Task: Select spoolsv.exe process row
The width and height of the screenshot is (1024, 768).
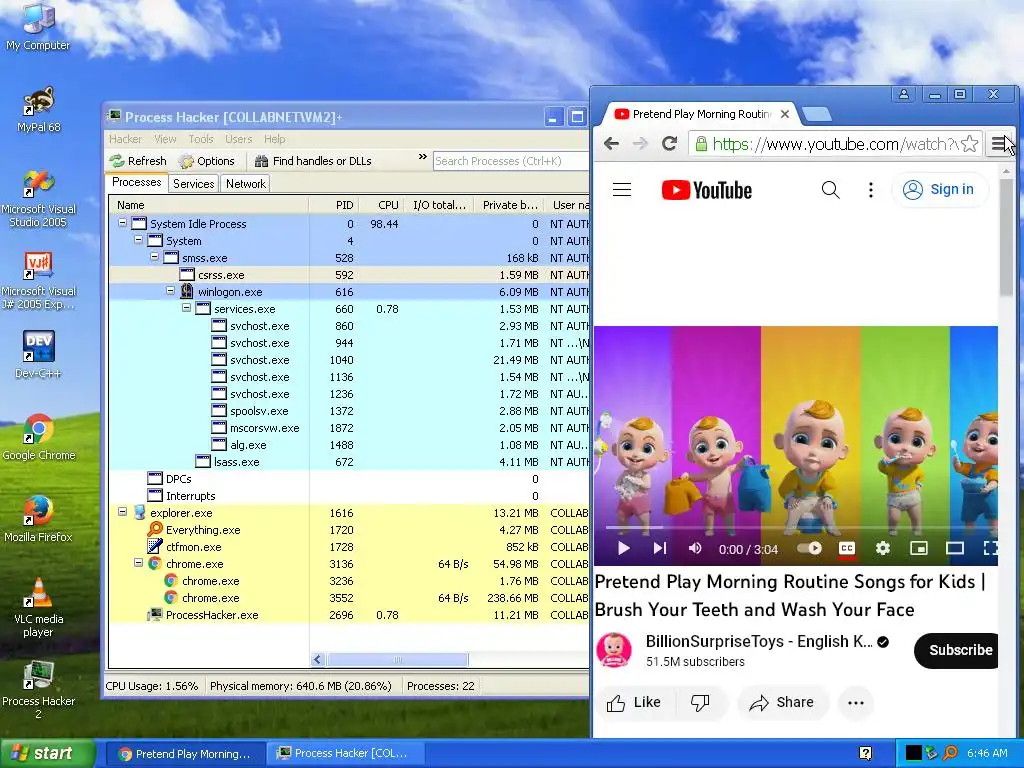Action: coord(349,411)
